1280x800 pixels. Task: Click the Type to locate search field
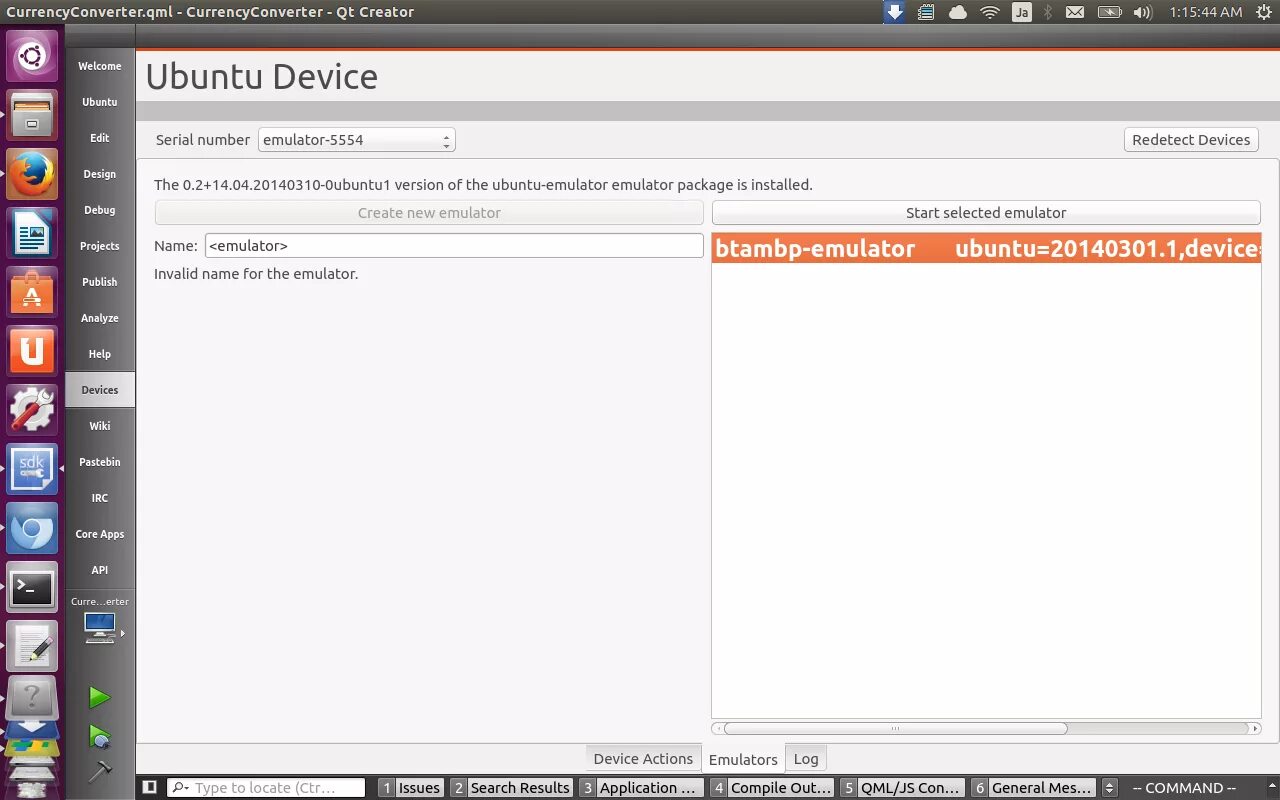pyautogui.click(x=266, y=788)
